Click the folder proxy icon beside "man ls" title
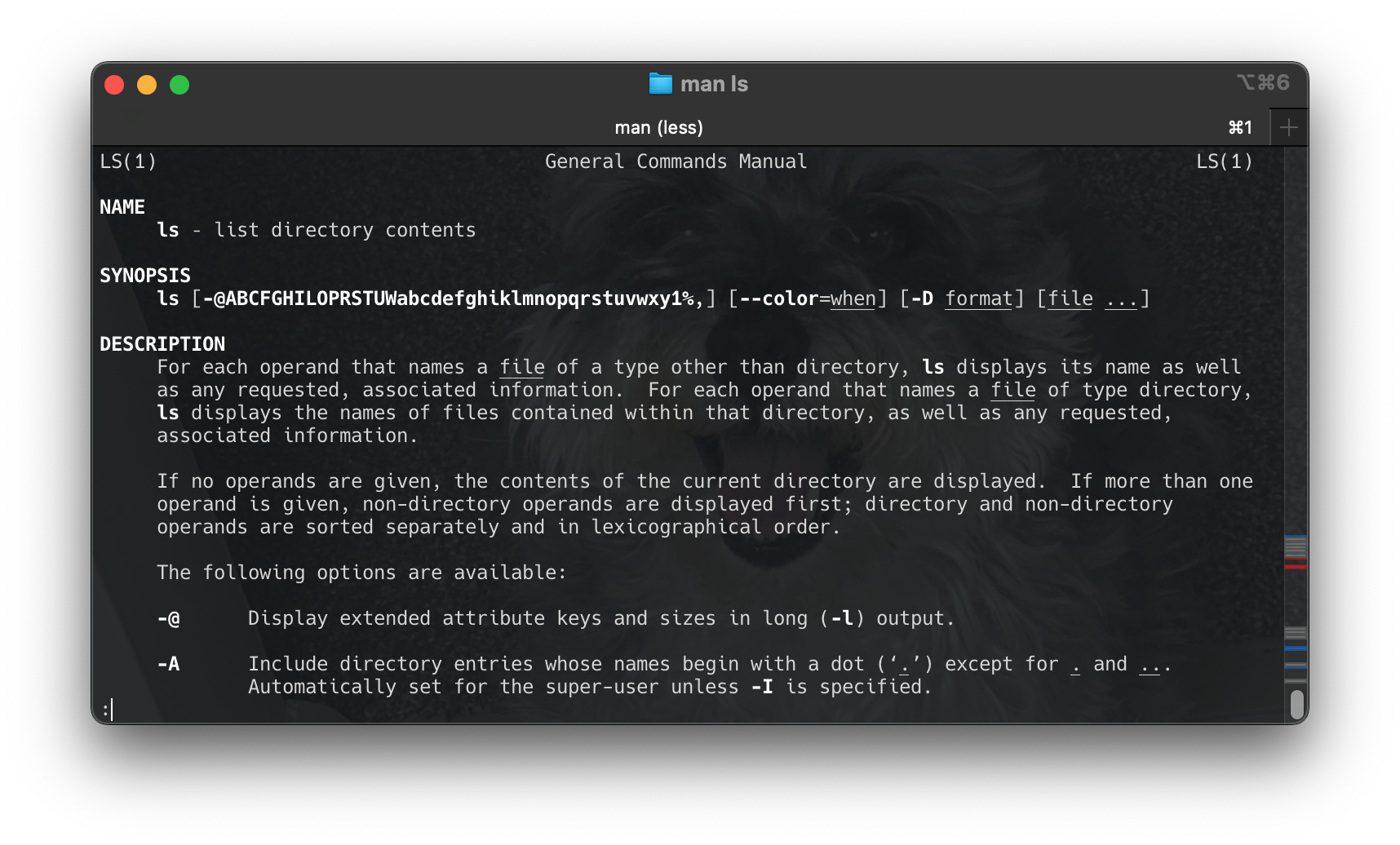This screenshot has width=1400, height=845. point(661,83)
